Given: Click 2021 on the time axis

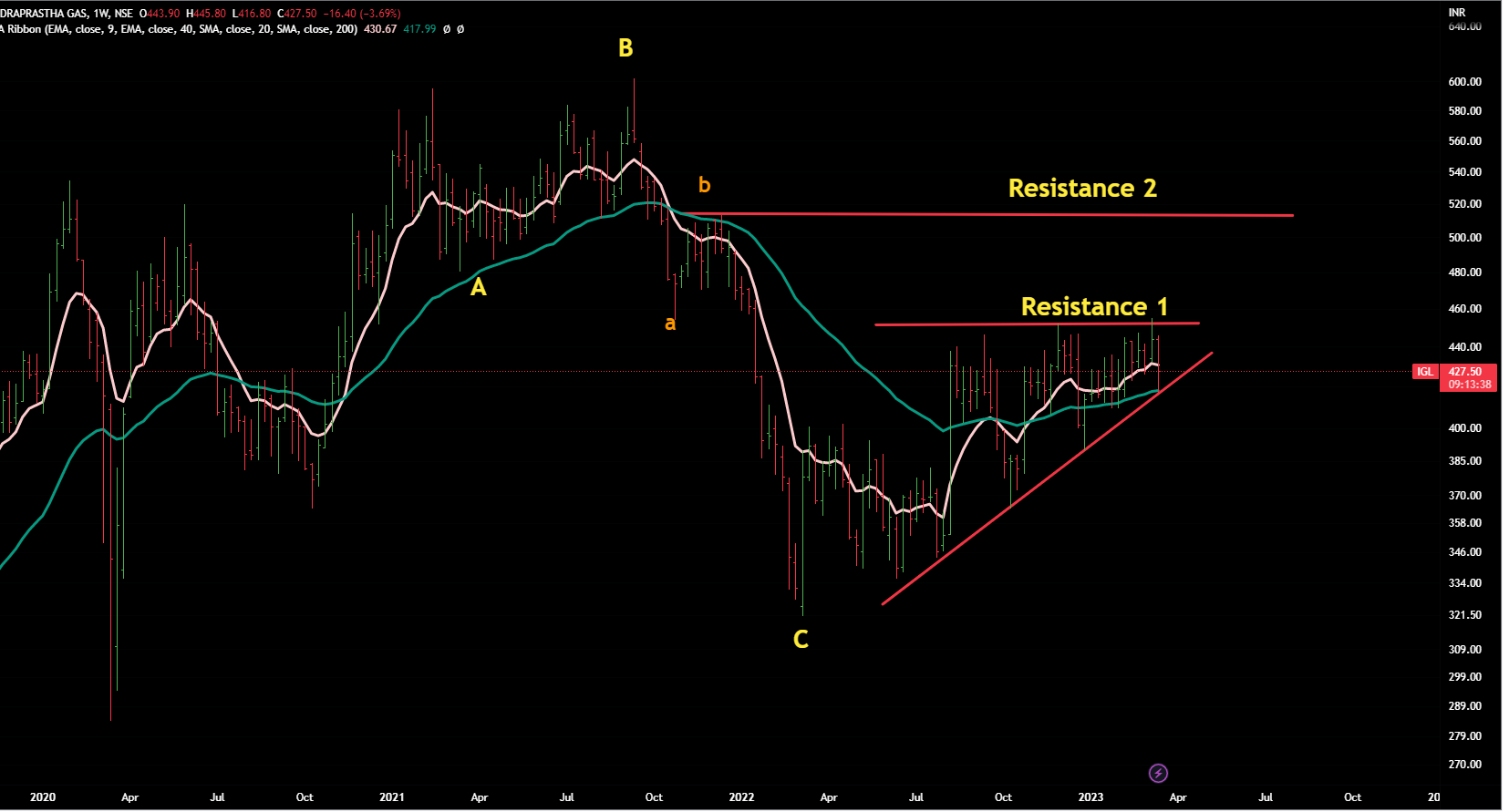Looking at the screenshot, I should (x=392, y=797).
